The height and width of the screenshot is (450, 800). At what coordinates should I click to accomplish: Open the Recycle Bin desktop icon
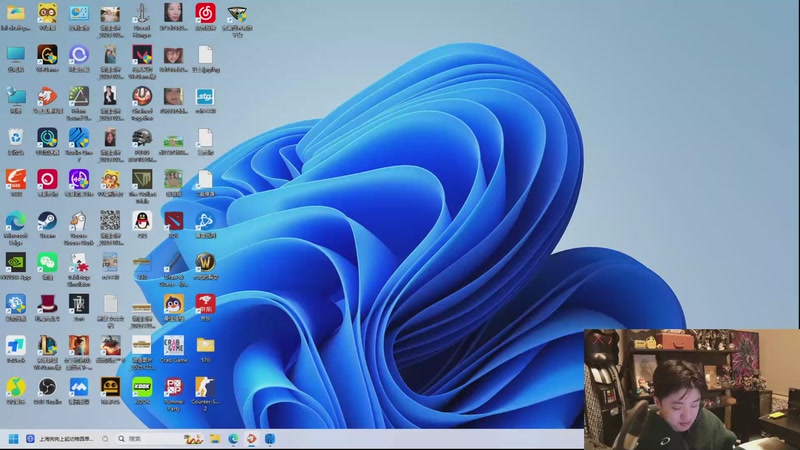tap(16, 138)
